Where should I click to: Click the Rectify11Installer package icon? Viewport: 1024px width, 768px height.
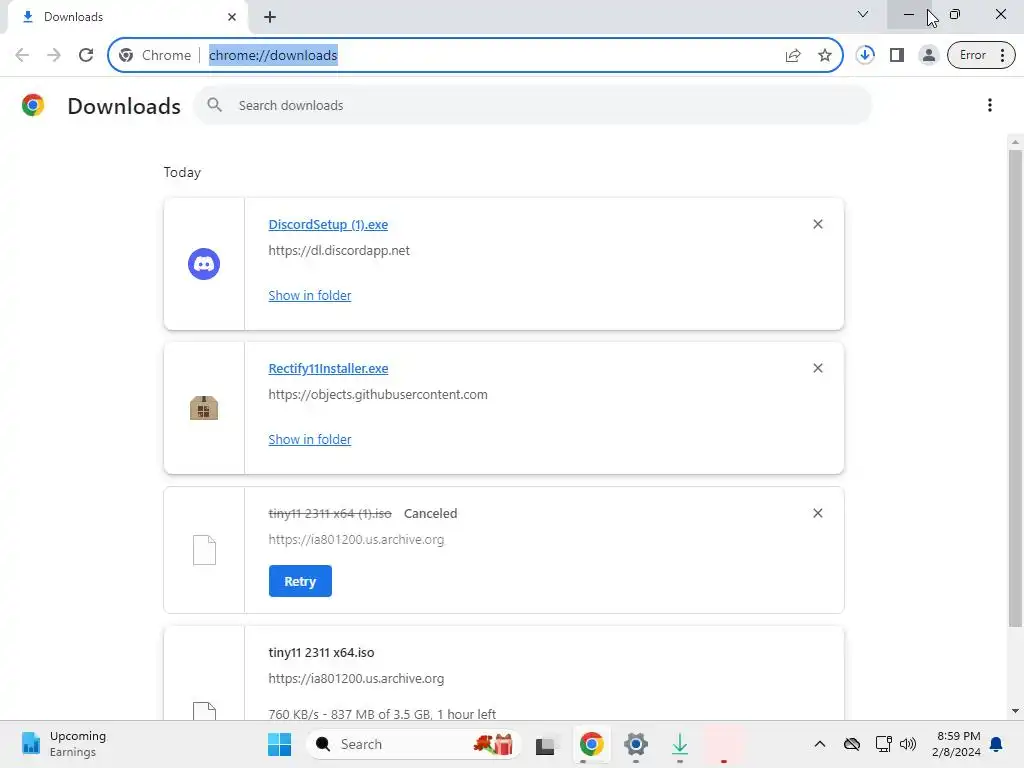[204, 408]
